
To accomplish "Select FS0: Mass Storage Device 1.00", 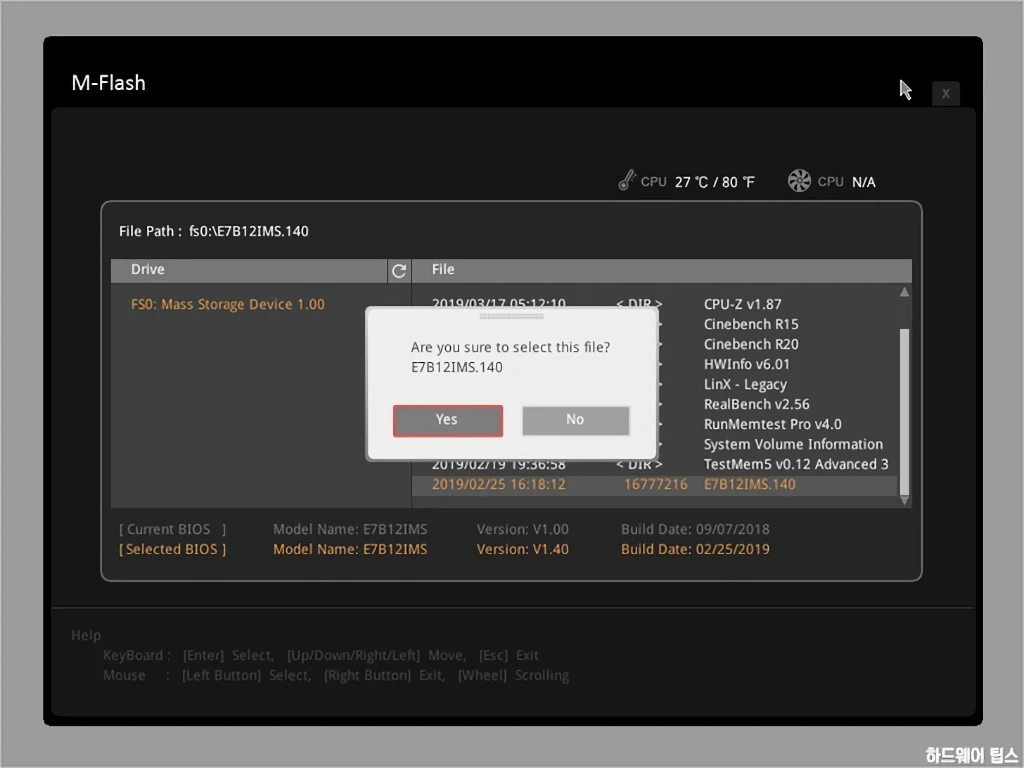I will pyautogui.click(x=228, y=304).
